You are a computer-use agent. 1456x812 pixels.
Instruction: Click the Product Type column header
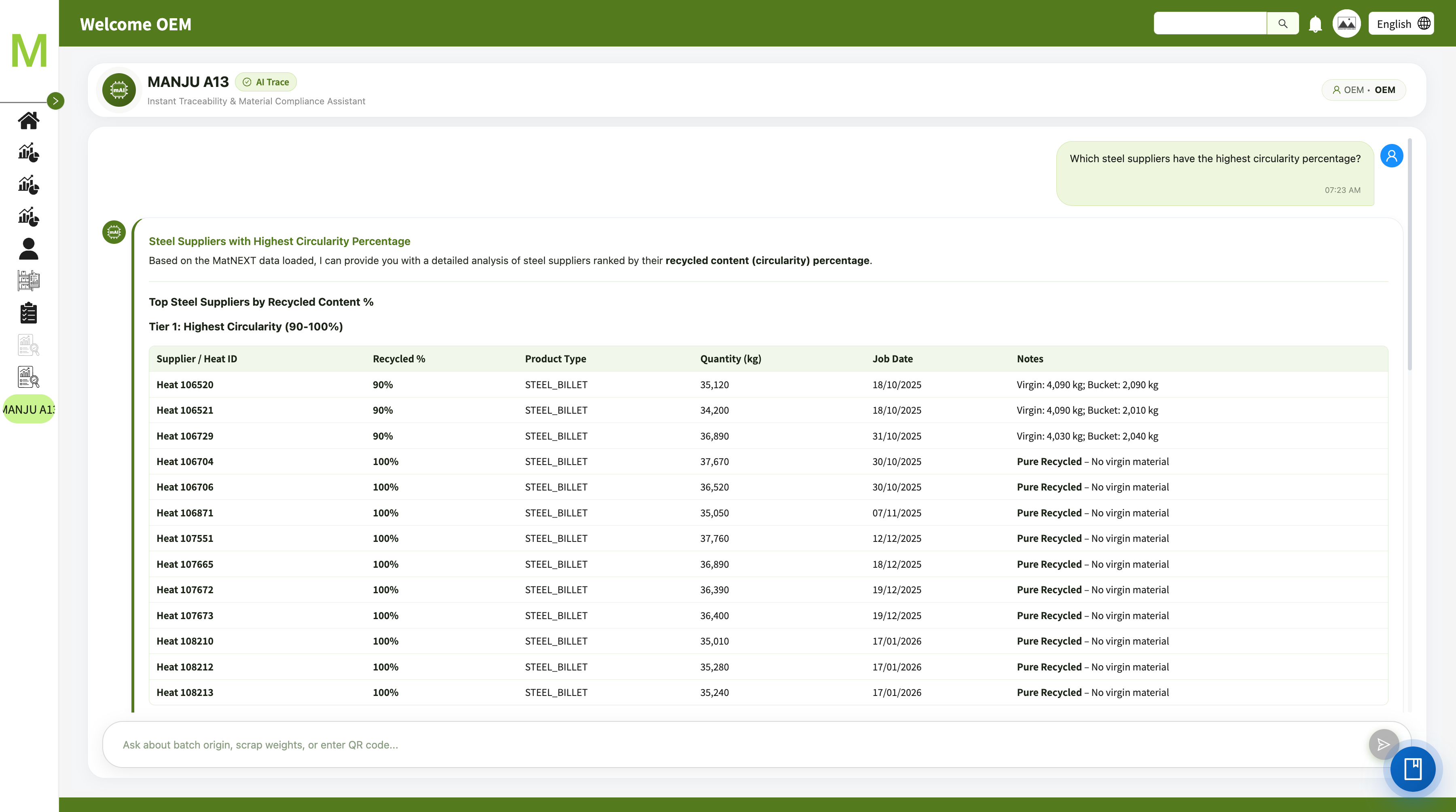point(556,359)
